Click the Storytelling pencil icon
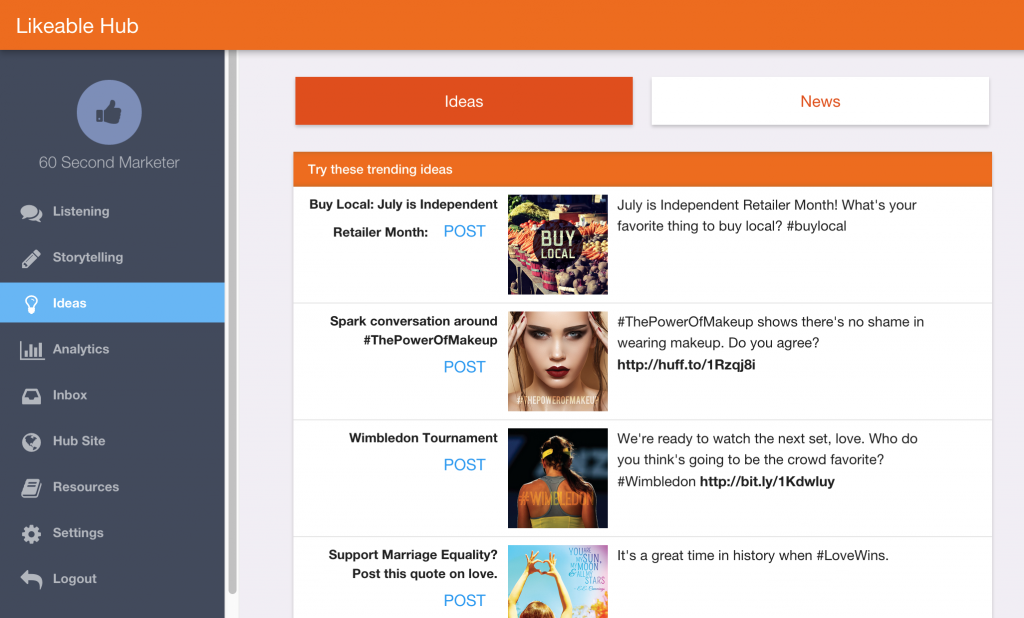Image resolution: width=1024 pixels, height=618 pixels. (32, 258)
